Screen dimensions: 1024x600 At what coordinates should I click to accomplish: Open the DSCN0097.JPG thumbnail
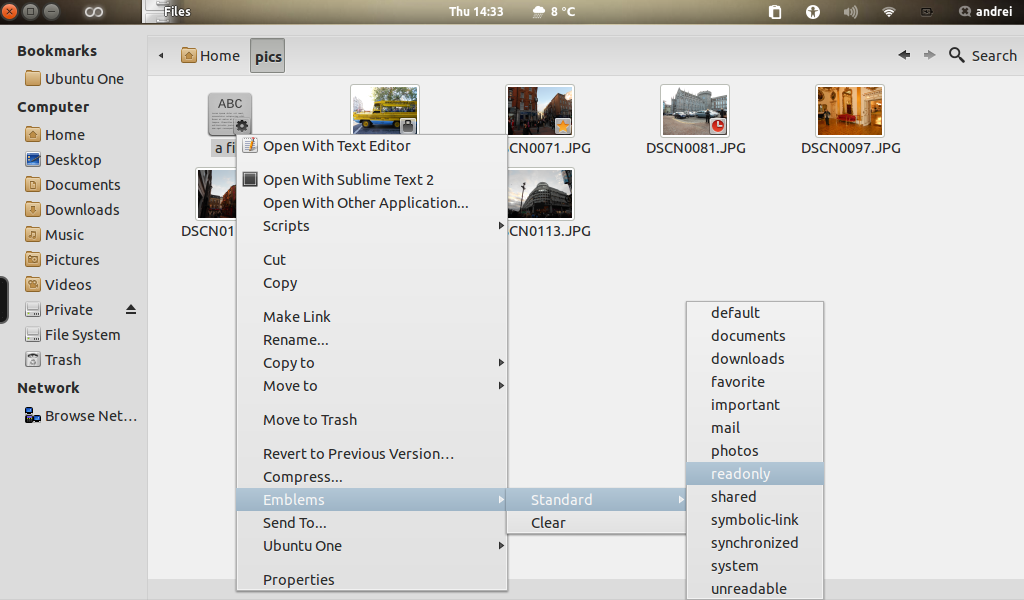tap(849, 110)
